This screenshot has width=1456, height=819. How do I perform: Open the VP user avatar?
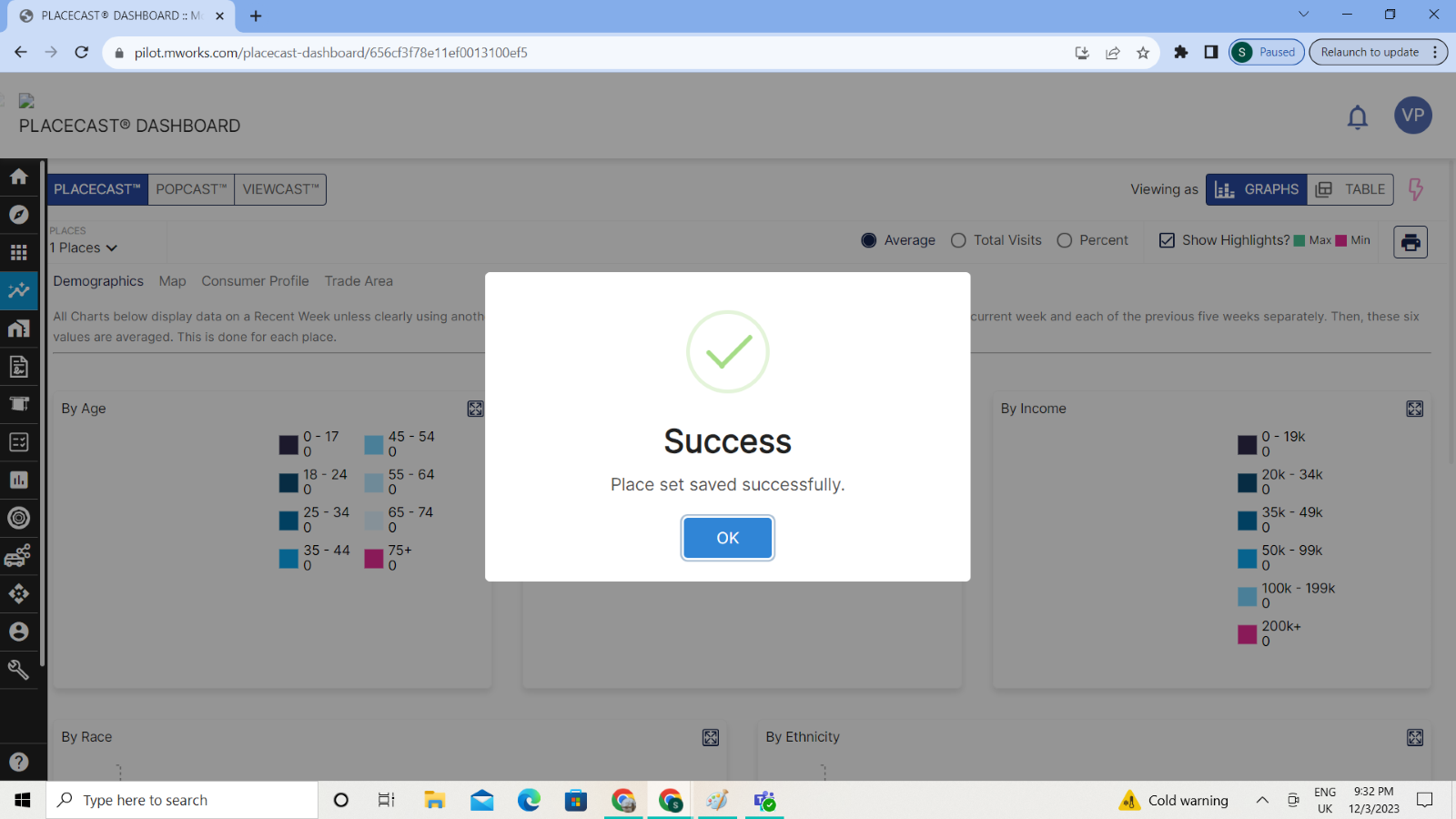click(1413, 116)
